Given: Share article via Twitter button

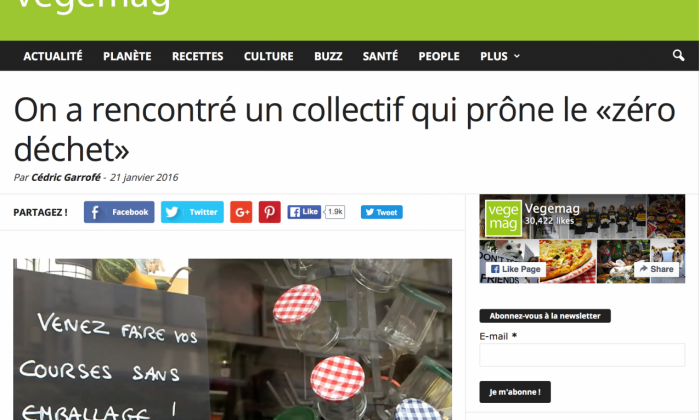Looking at the screenshot, I should click(192, 212).
